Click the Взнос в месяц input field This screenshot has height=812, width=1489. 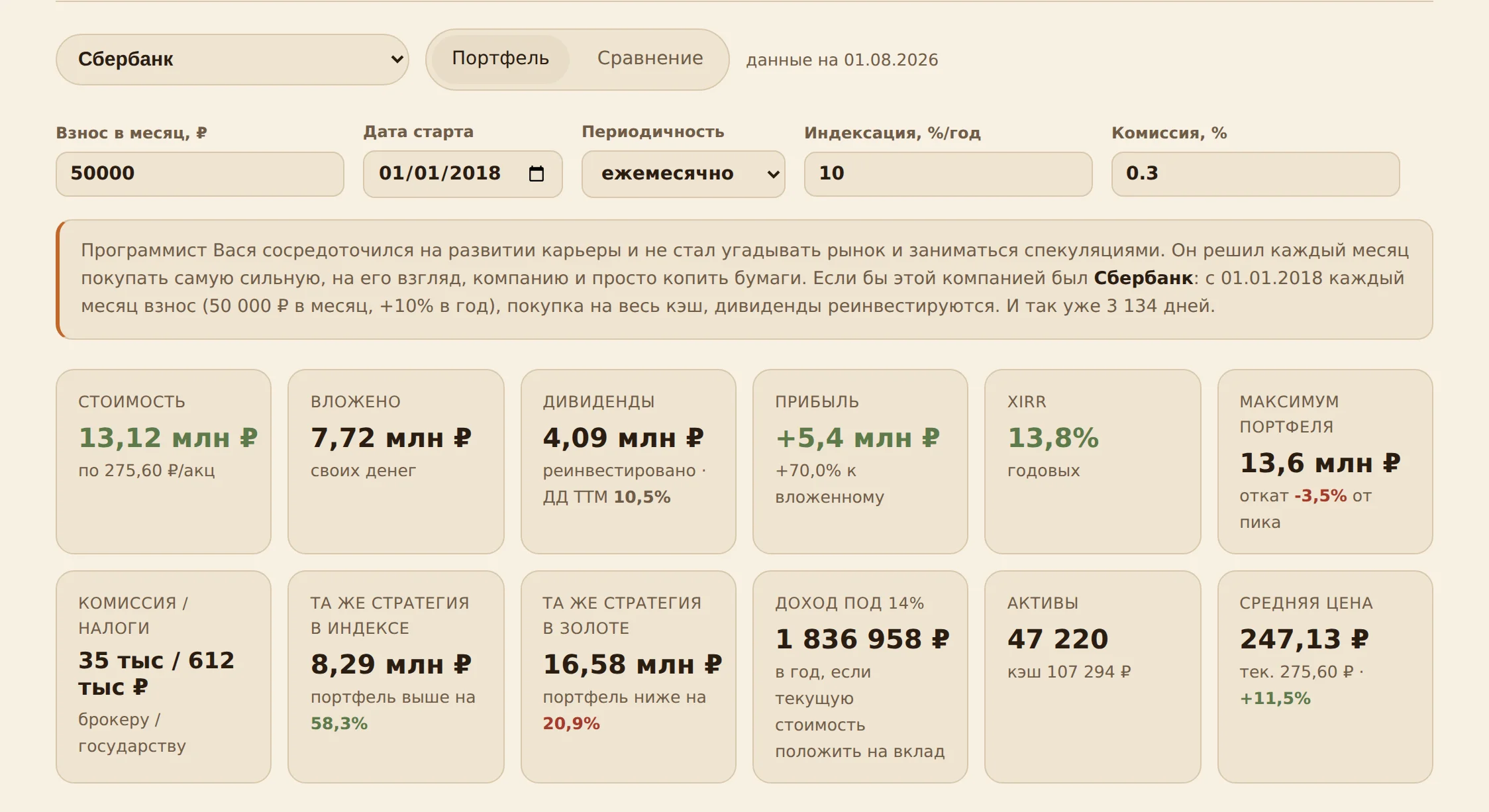pyautogui.click(x=200, y=174)
